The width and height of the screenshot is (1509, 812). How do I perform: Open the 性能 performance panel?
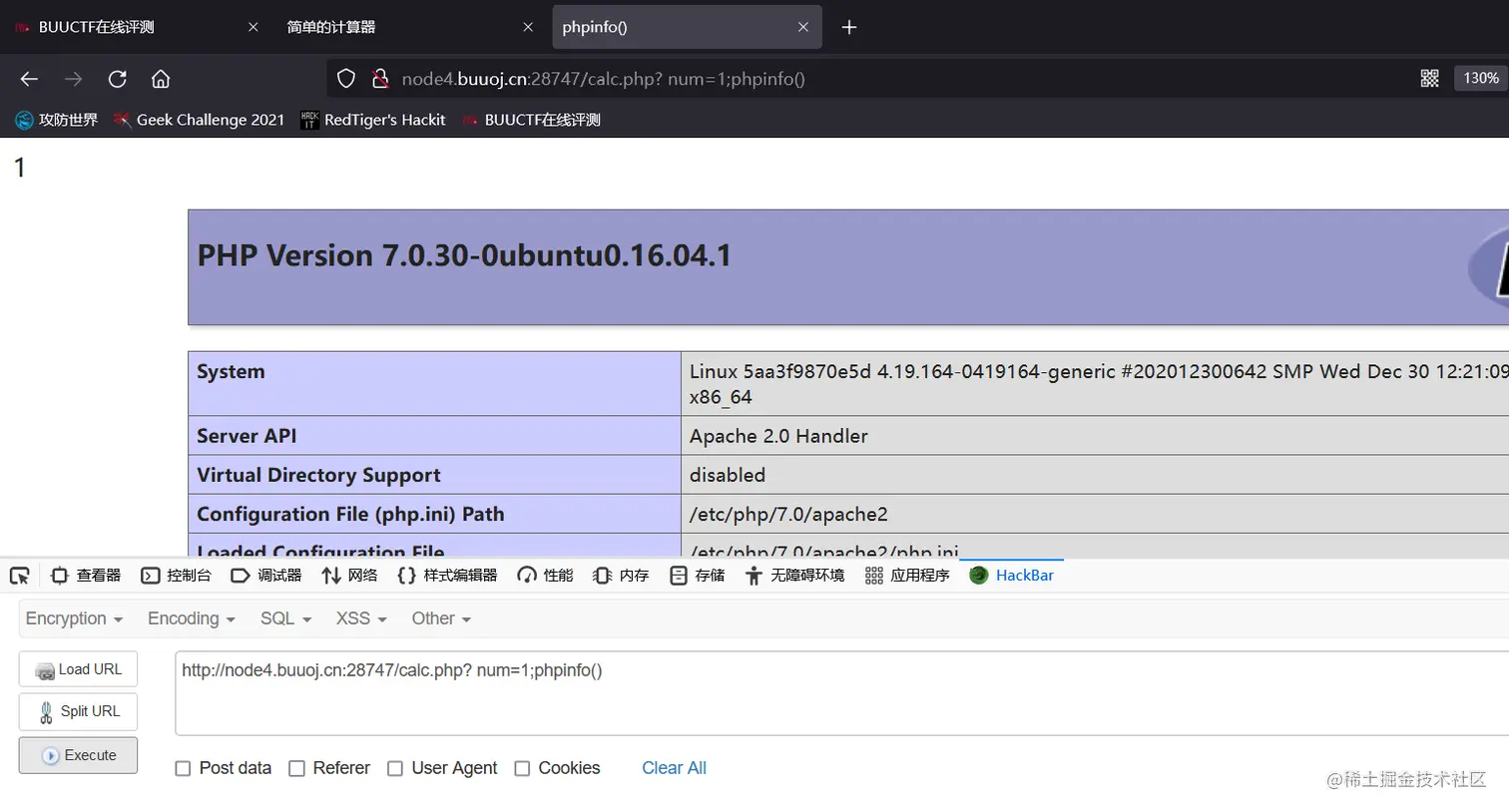[545, 576]
